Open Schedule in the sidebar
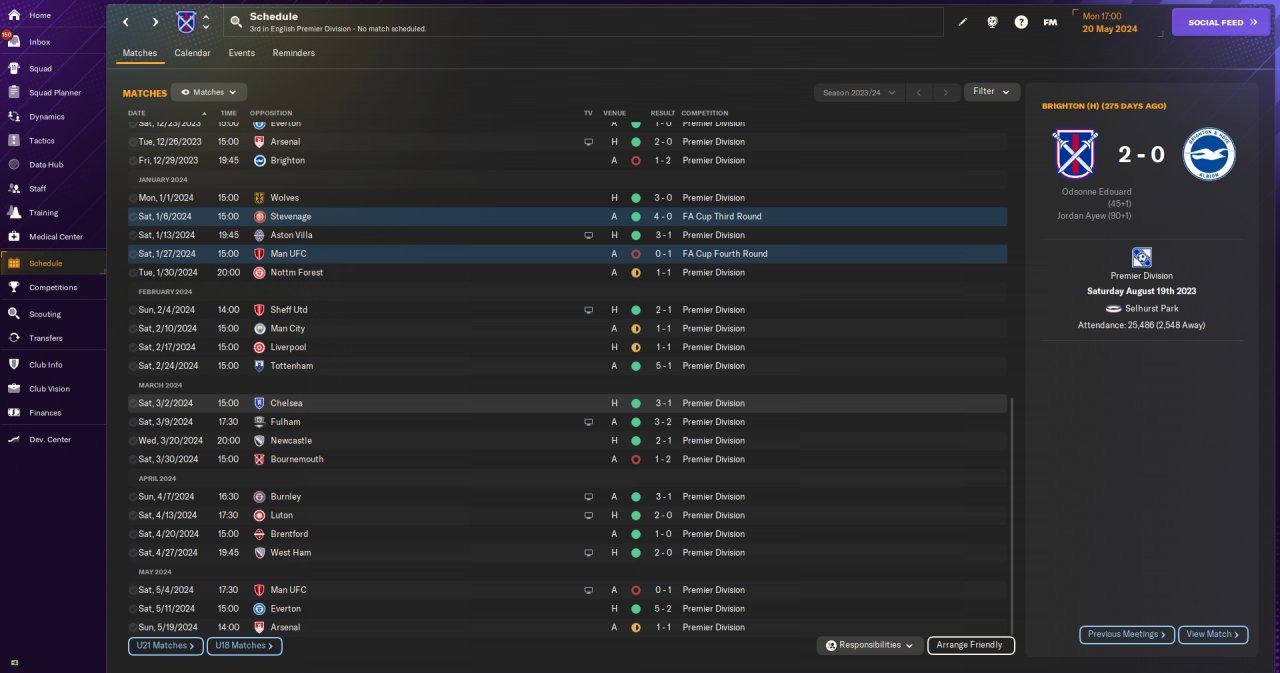Image resolution: width=1280 pixels, height=673 pixels. (53, 263)
